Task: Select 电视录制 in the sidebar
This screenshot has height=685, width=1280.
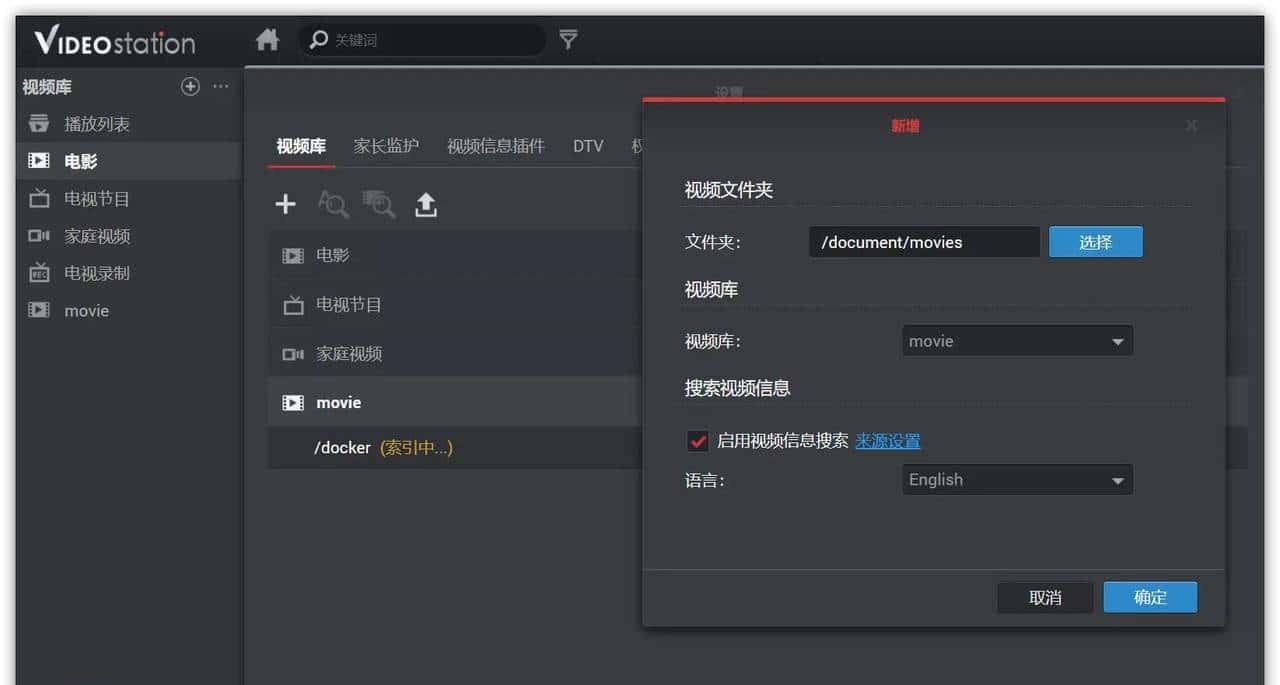Action: [95, 272]
